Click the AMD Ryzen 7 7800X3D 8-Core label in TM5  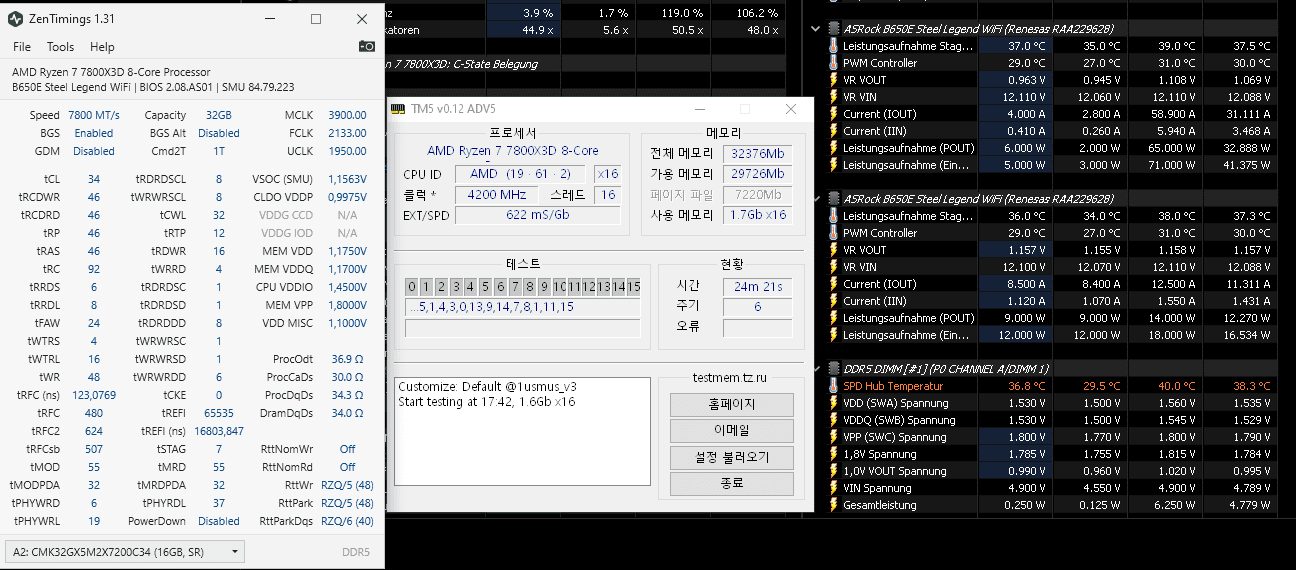pyautogui.click(x=513, y=151)
